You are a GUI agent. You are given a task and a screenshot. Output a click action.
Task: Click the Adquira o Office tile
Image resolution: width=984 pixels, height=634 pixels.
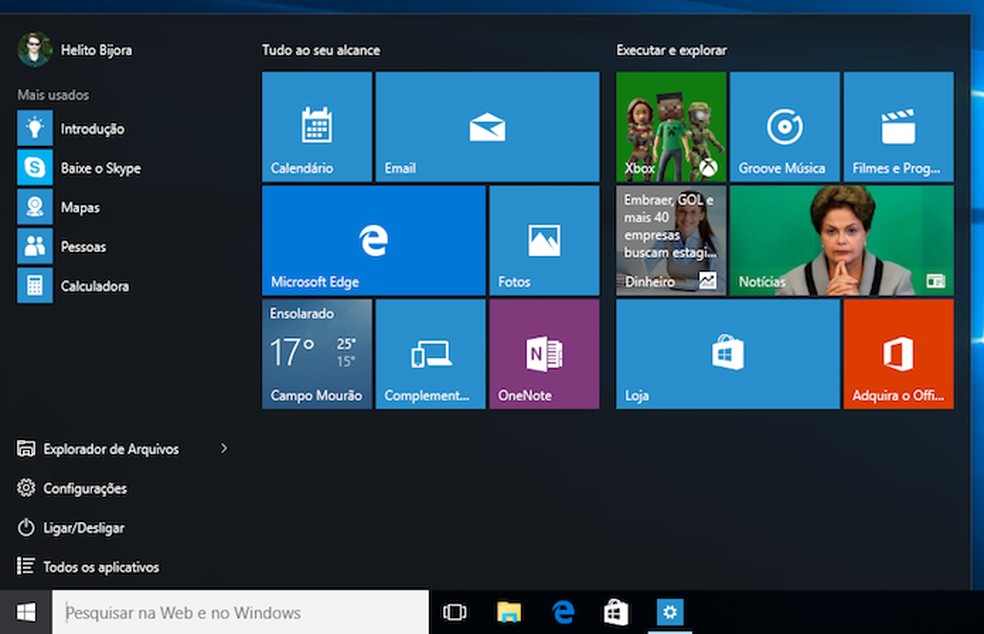point(898,354)
